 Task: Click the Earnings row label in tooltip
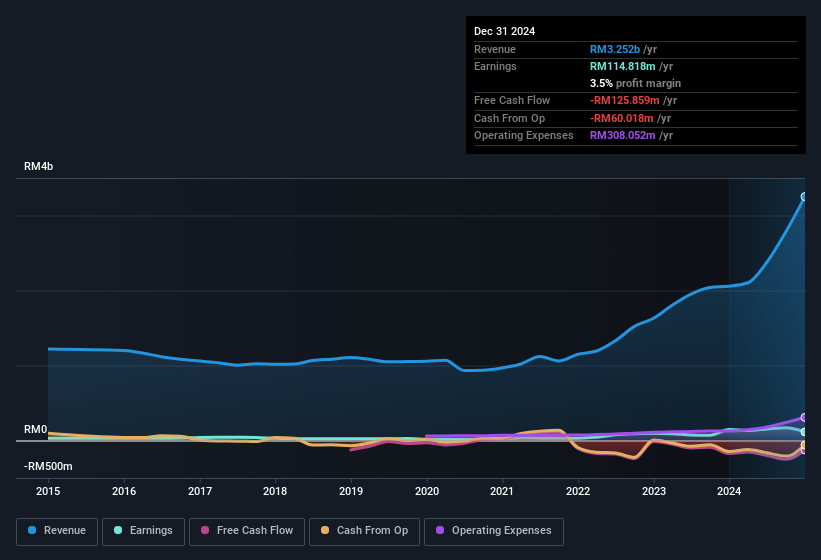click(x=495, y=66)
